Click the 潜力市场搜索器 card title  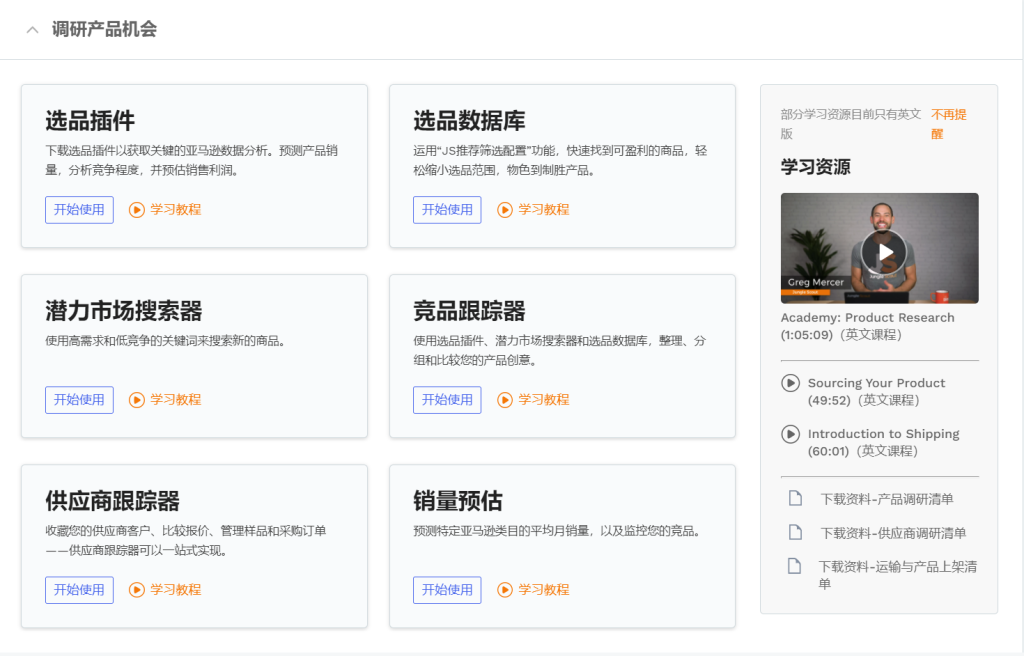(x=124, y=311)
